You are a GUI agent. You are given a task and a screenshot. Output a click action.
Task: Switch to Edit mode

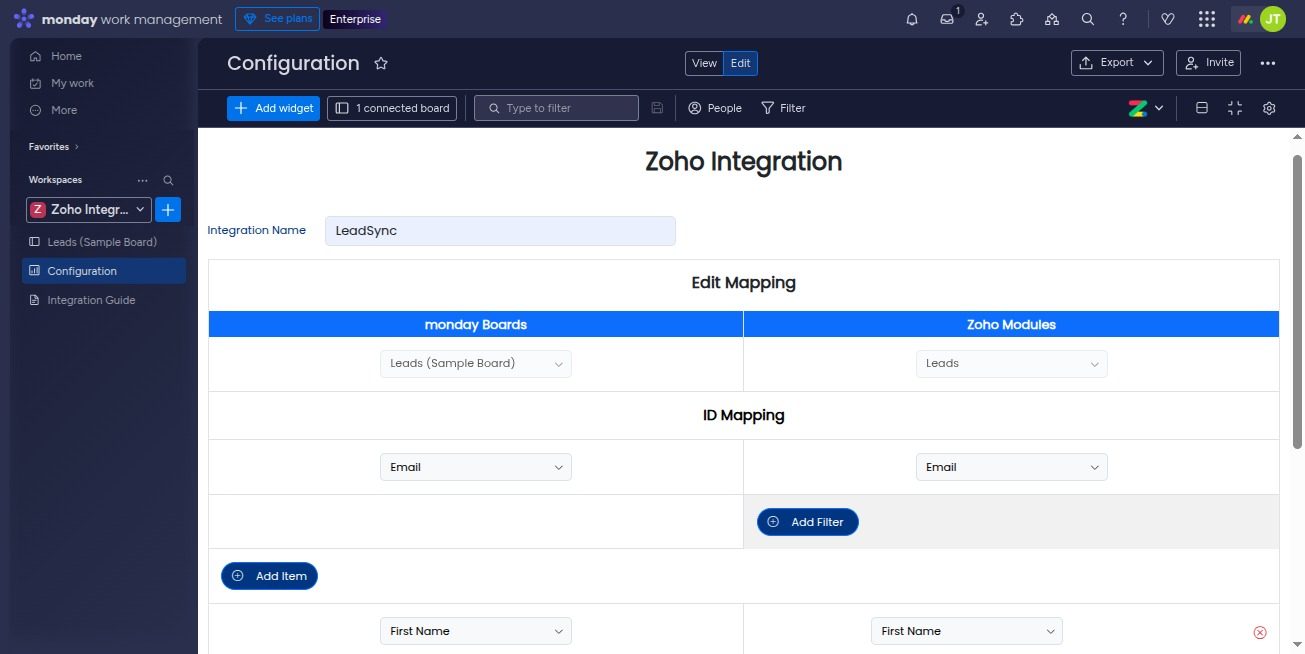pyautogui.click(x=740, y=63)
